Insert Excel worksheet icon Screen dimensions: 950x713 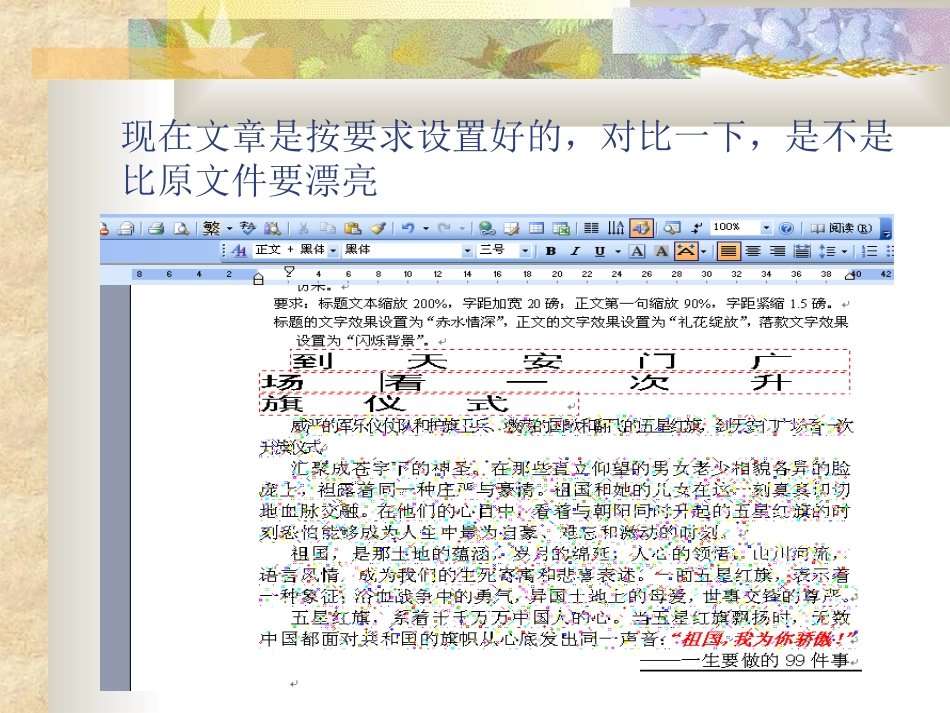[x=561, y=228]
